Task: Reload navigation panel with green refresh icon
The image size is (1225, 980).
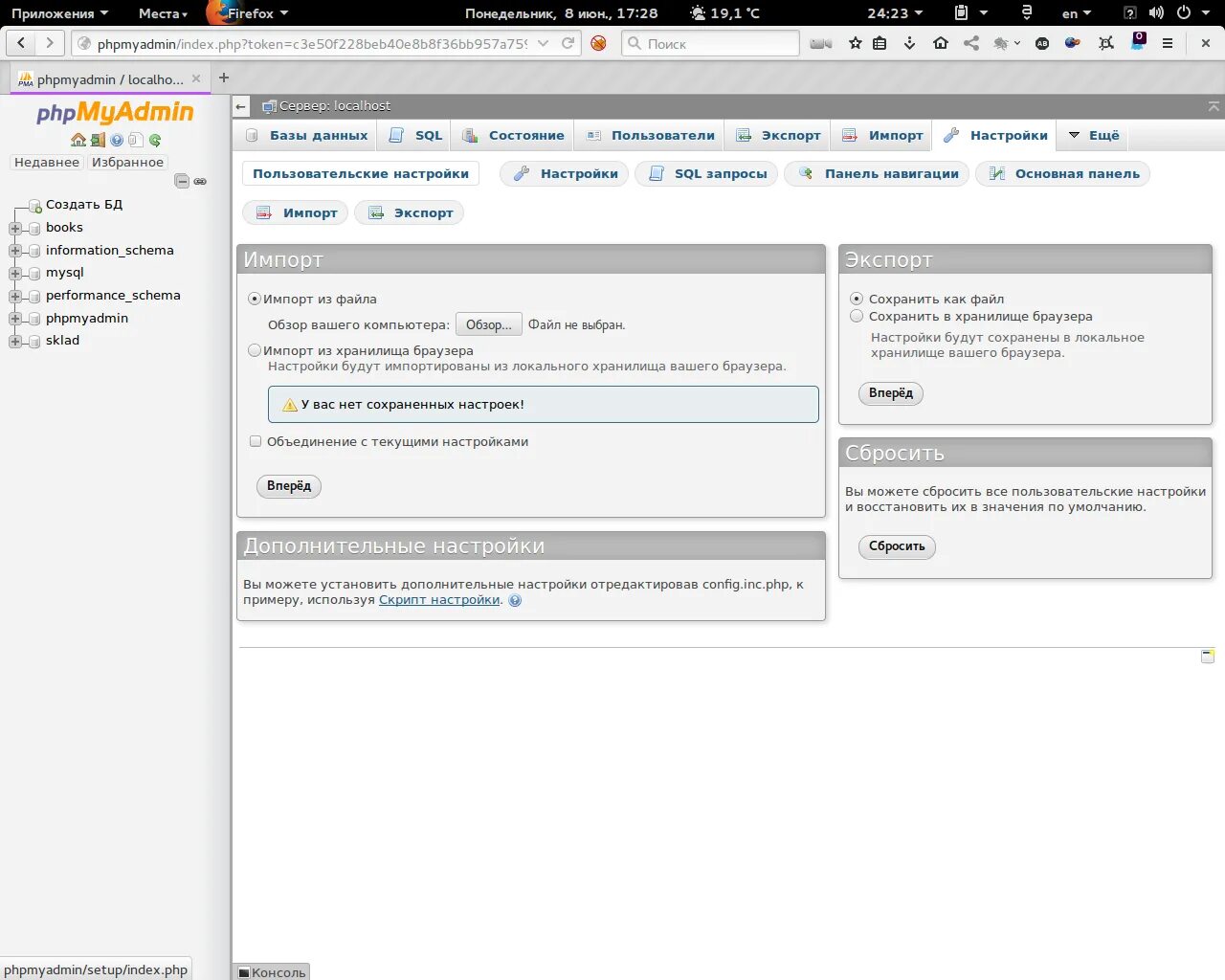Action: (155, 140)
